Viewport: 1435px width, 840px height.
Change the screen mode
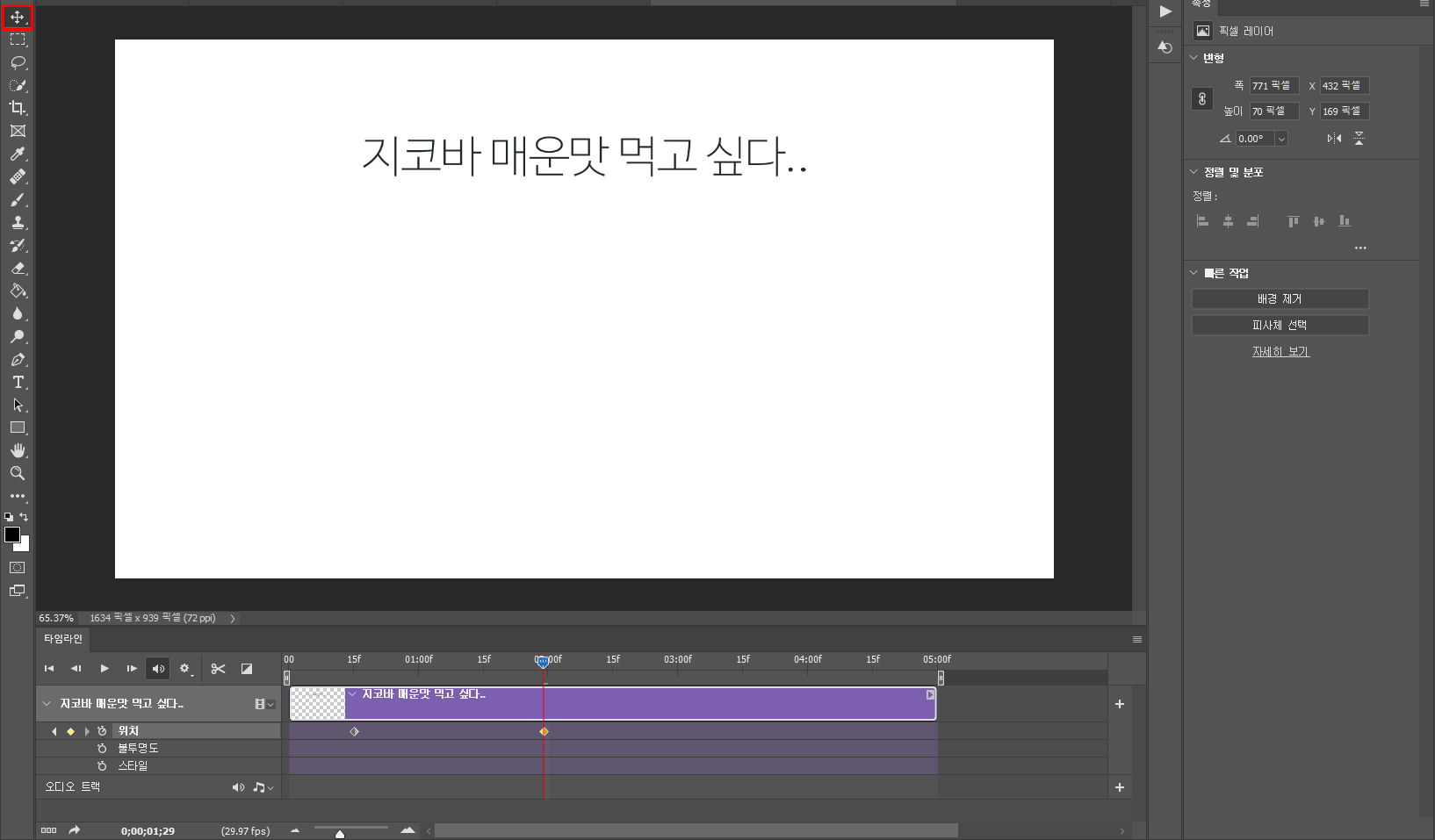coord(18,591)
